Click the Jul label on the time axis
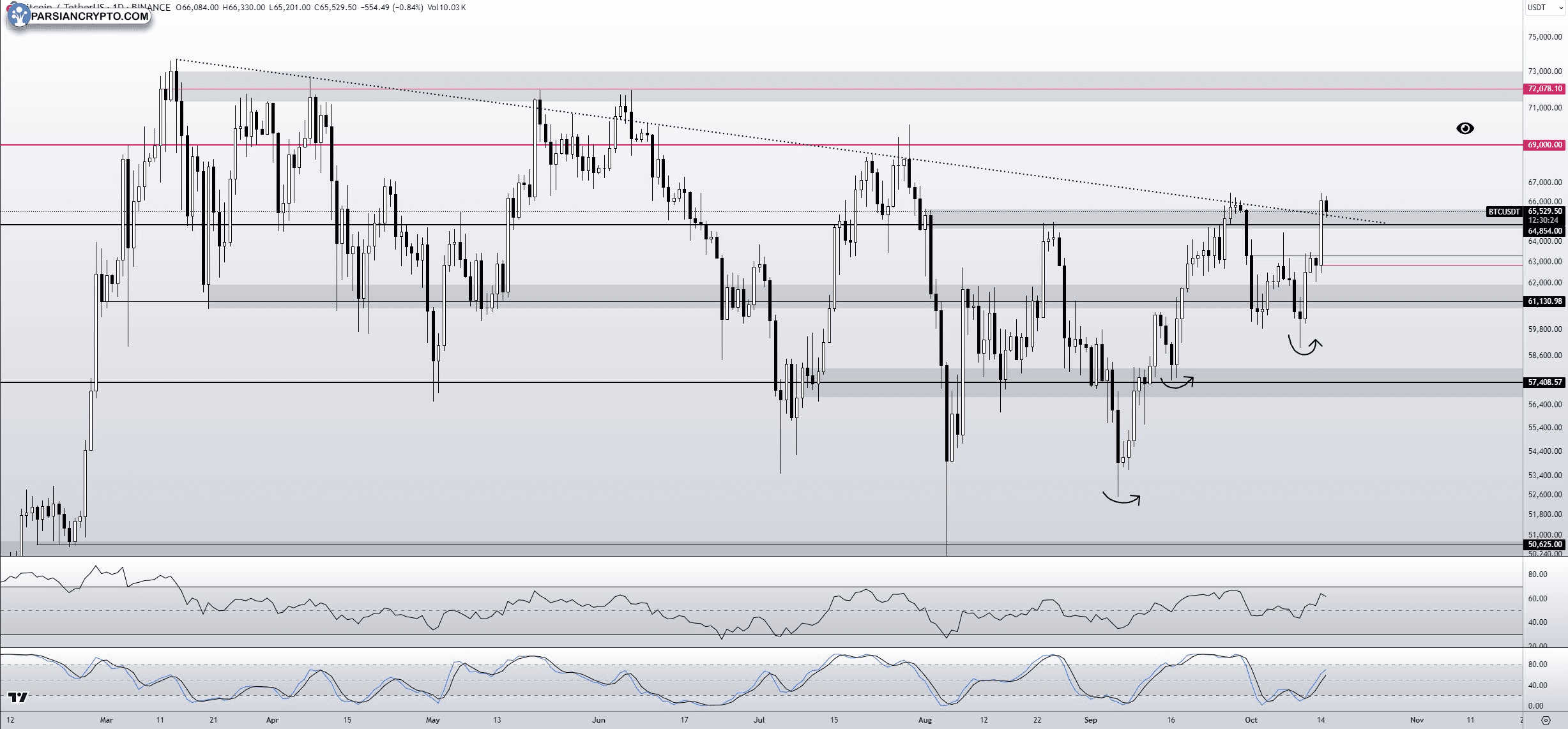This screenshot has width=1568, height=729. click(x=759, y=720)
